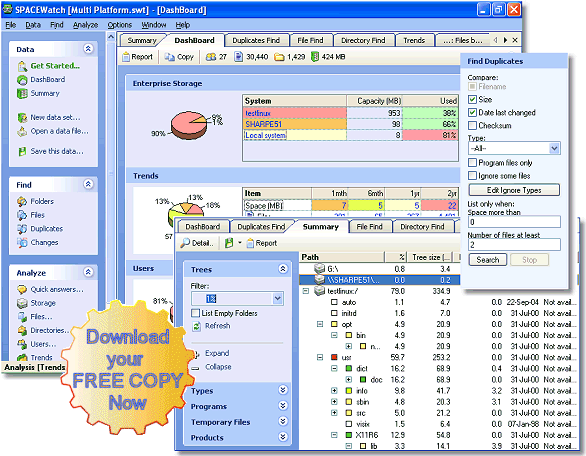Click the Folders icon under Find
Image resolution: width=586 pixels, height=456 pixels.
(x=22, y=201)
